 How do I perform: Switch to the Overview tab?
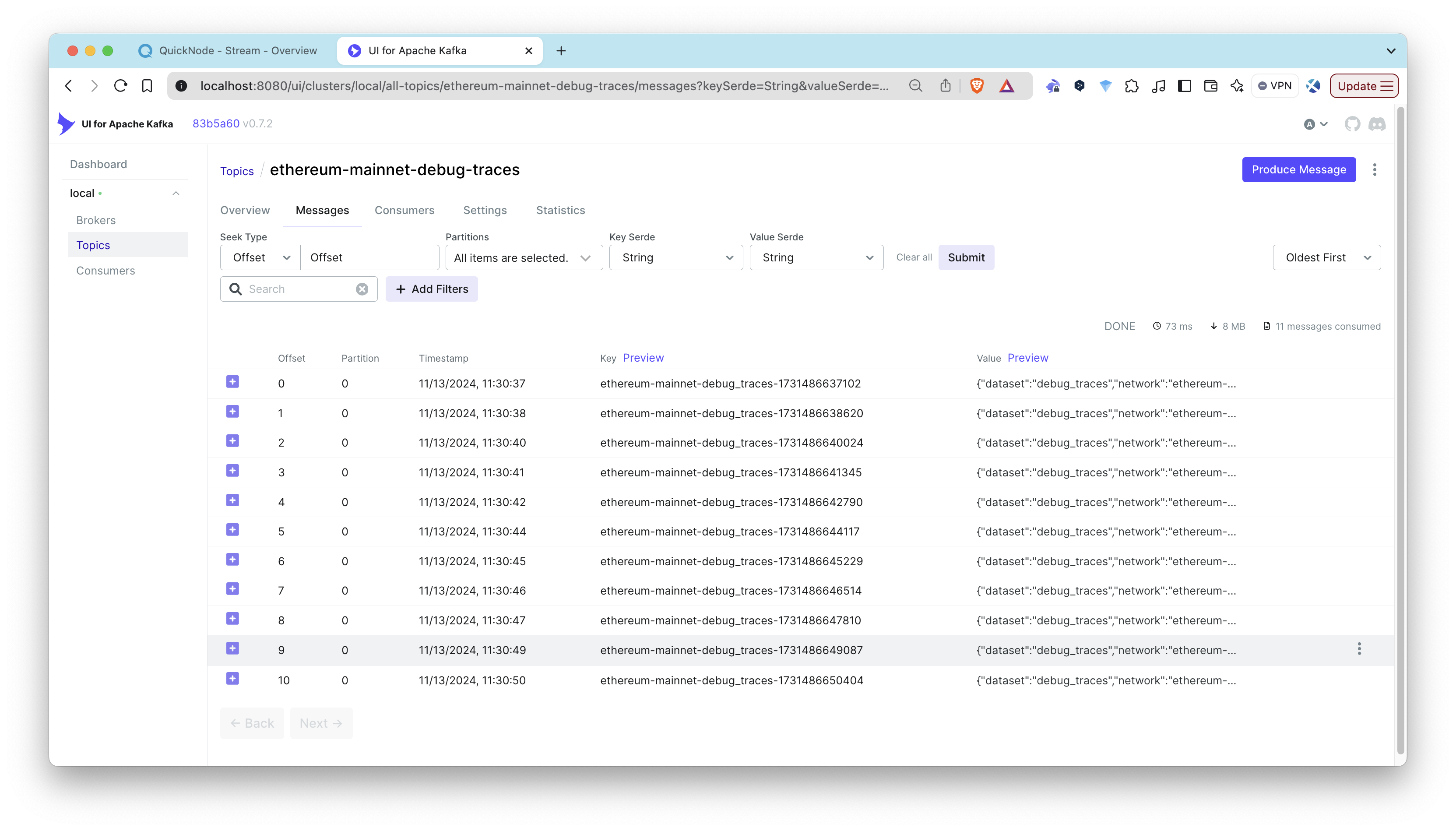[x=245, y=211]
